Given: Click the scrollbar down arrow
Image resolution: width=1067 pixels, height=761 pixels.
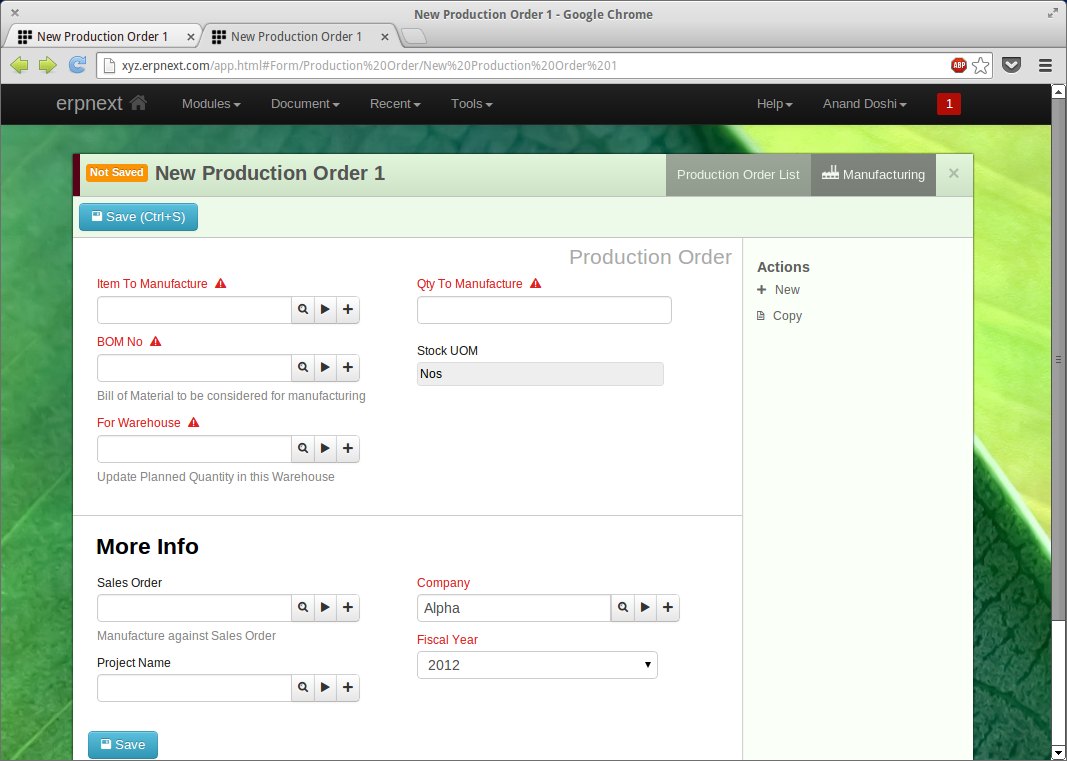Looking at the screenshot, I should click(x=1058, y=753).
